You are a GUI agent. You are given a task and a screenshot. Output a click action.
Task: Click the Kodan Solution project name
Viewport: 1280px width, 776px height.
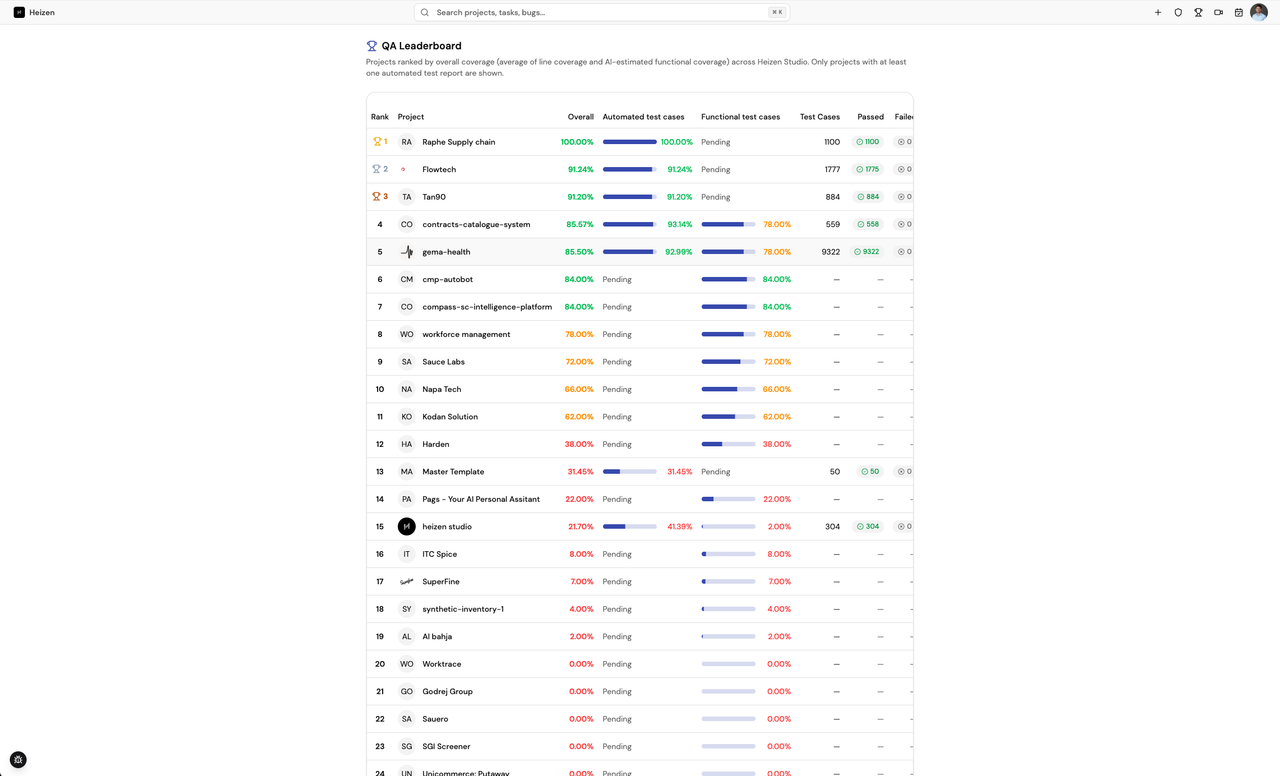click(450, 417)
